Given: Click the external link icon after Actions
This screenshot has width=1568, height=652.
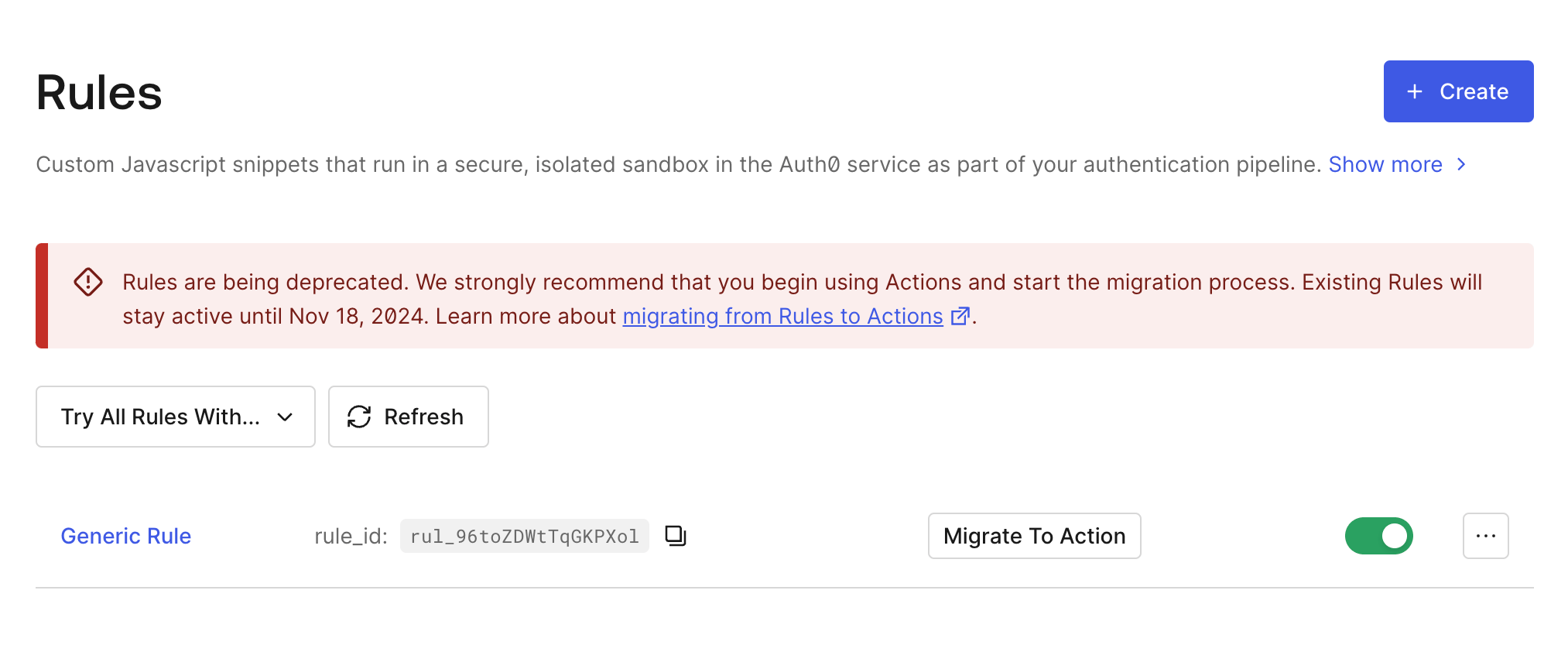Looking at the screenshot, I should click(x=960, y=316).
